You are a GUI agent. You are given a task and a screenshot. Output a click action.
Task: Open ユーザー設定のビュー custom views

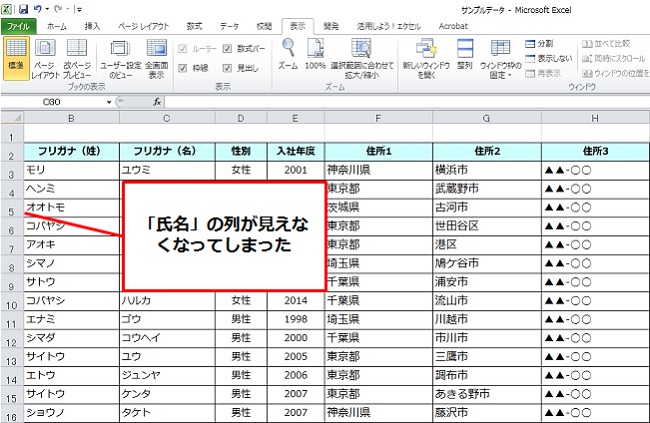[121, 58]
